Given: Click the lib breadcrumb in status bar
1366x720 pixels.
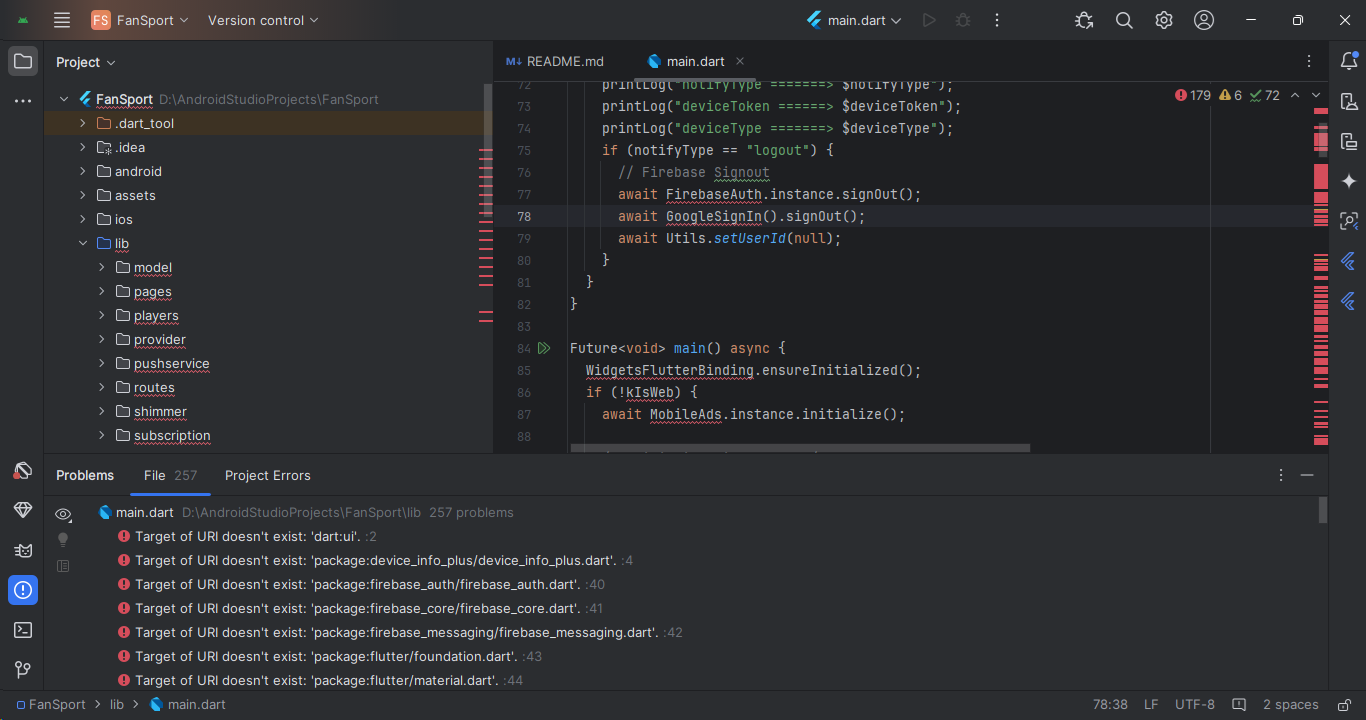Looking at the screenshot, I should pyautogui.click(x=117, y=704).
